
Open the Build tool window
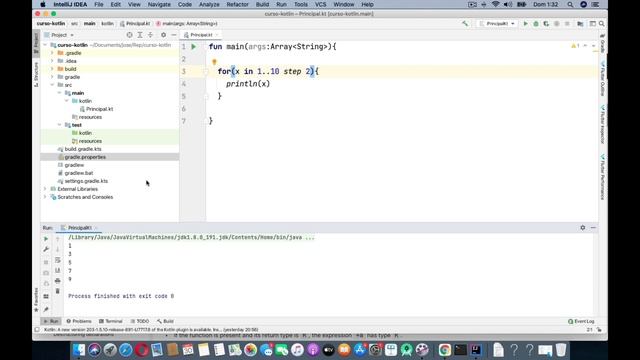coord(165,321)
